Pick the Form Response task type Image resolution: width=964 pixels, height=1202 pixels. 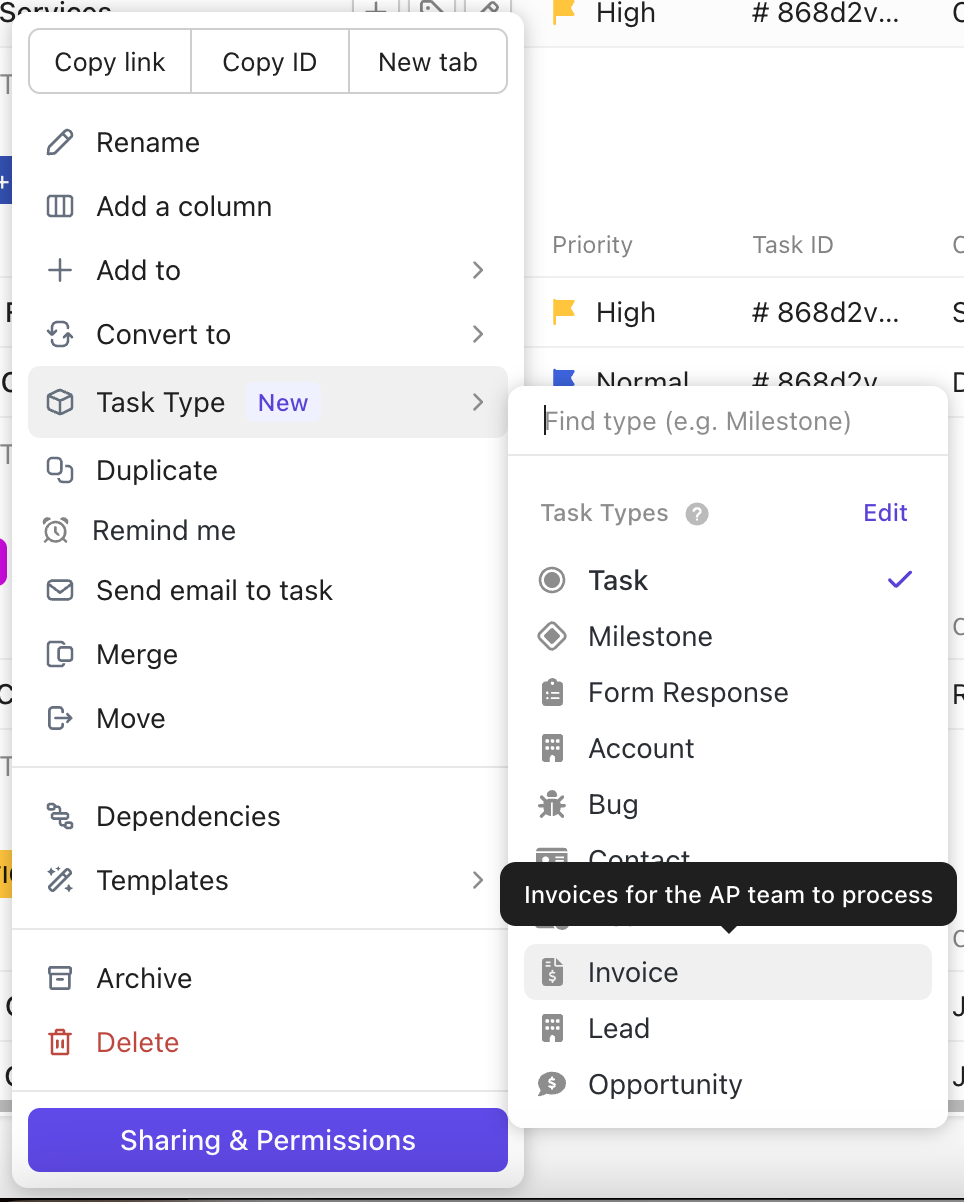[x=687, y=692]
